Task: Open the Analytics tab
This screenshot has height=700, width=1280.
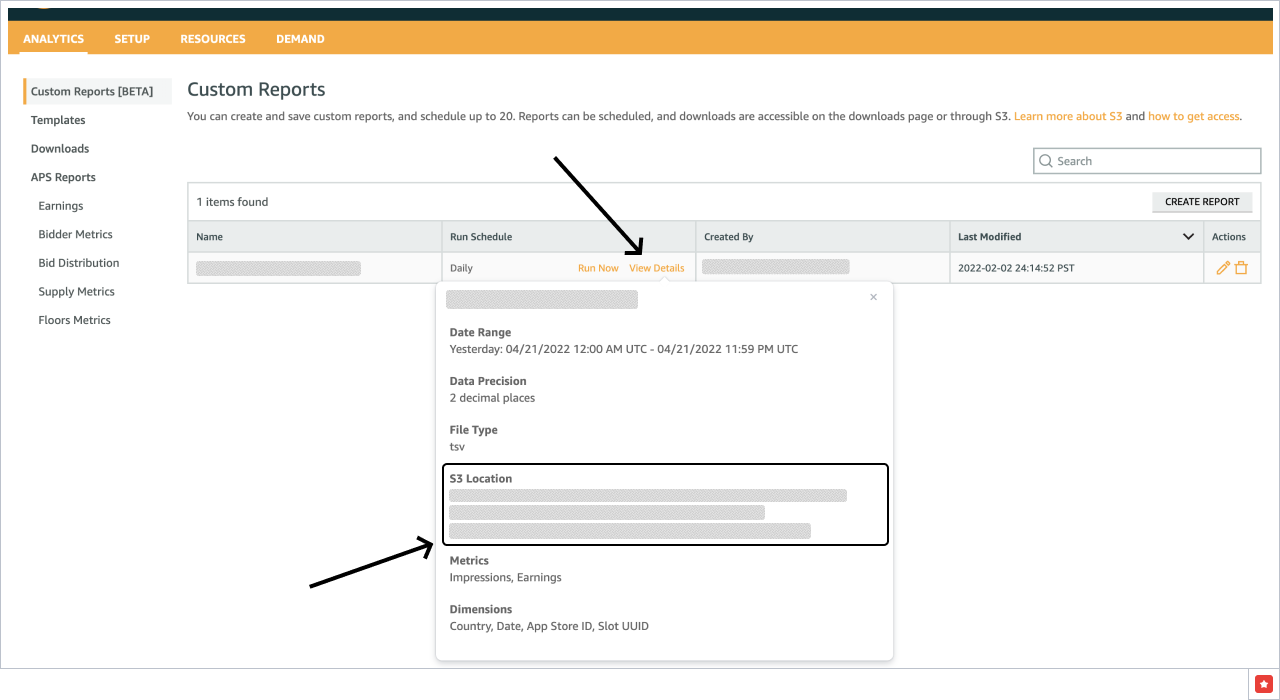Action: [x=53, y=39]
